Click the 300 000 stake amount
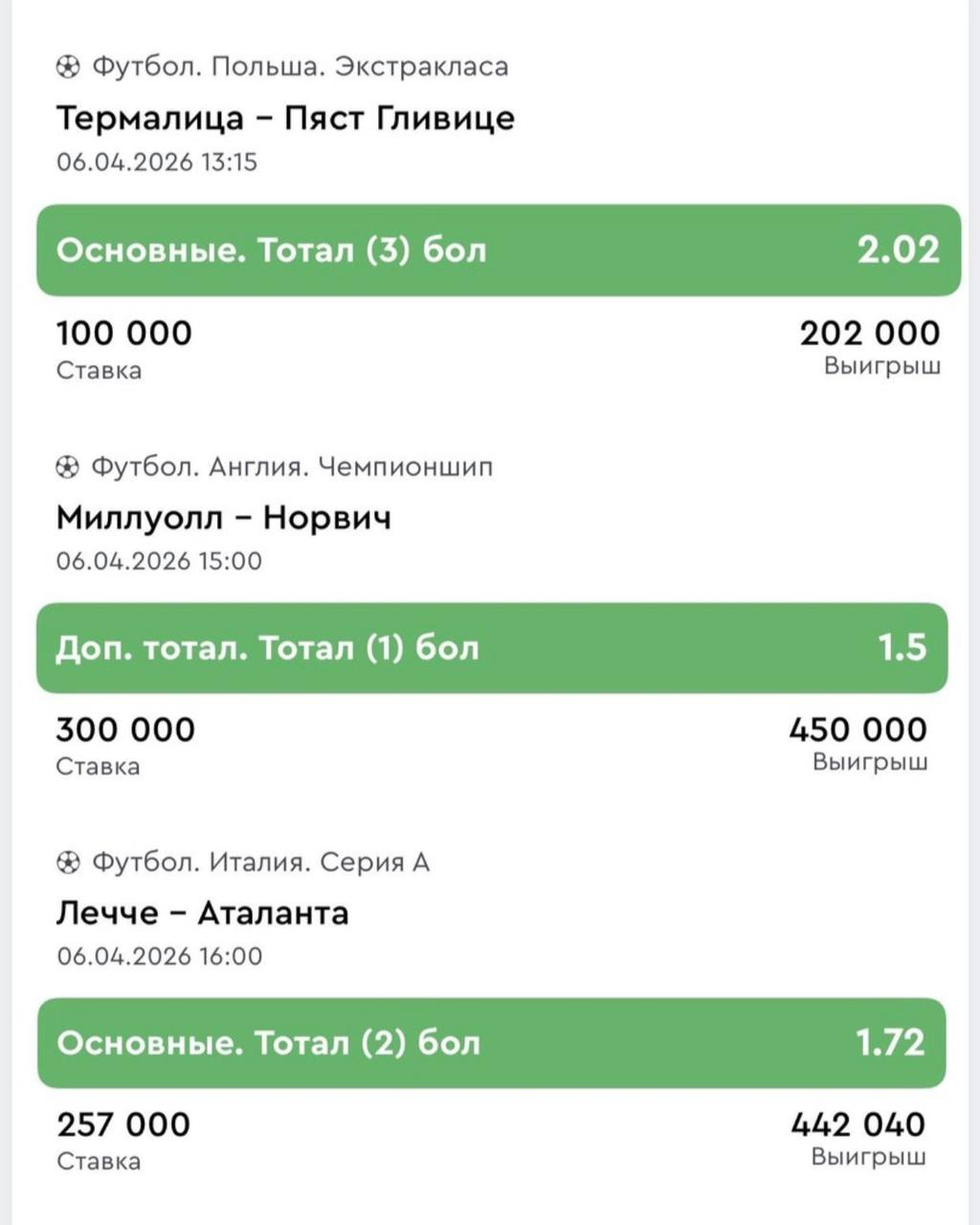This screenshot has width=980, height=1225. [125, 729]
